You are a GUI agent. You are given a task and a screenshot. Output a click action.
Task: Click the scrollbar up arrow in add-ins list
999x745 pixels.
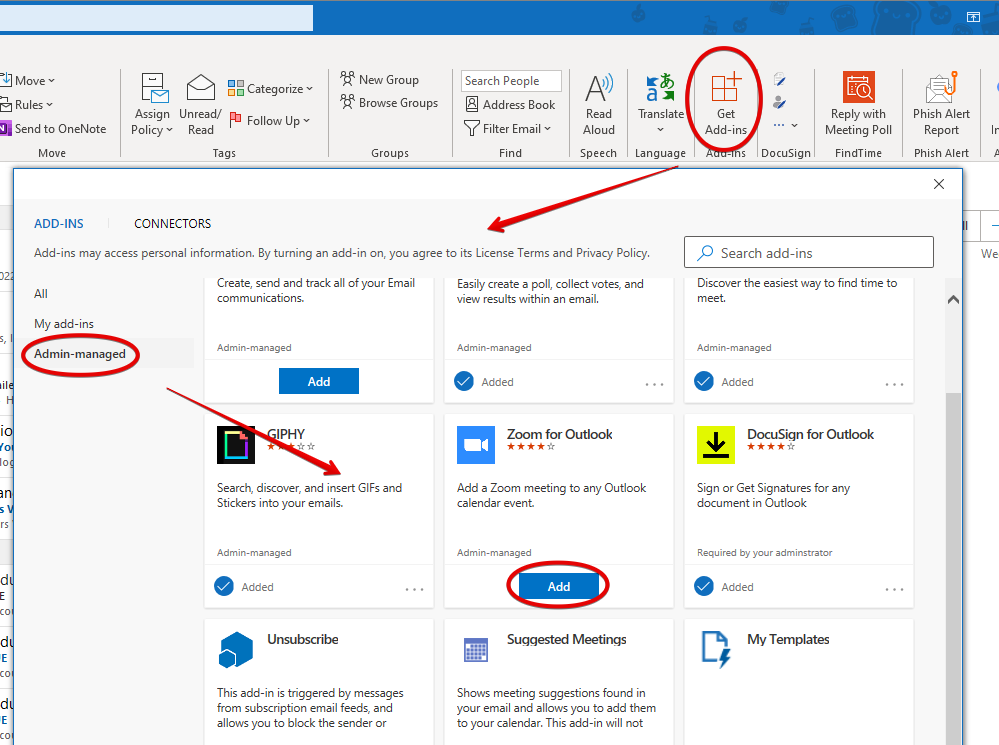coord(953,300)
